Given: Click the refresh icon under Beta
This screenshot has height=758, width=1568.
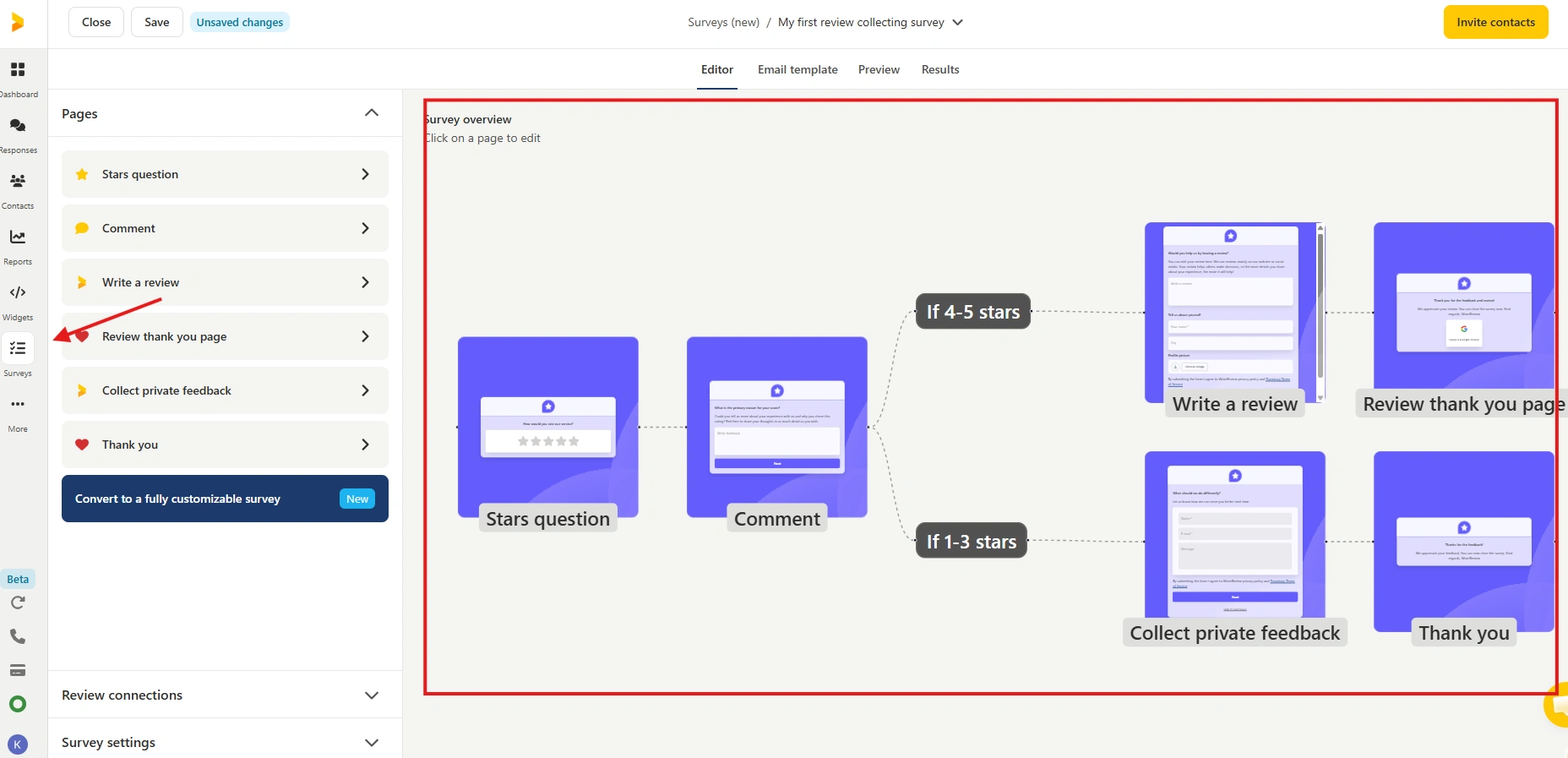Looking at the screenshot, I should pos(18,603).
